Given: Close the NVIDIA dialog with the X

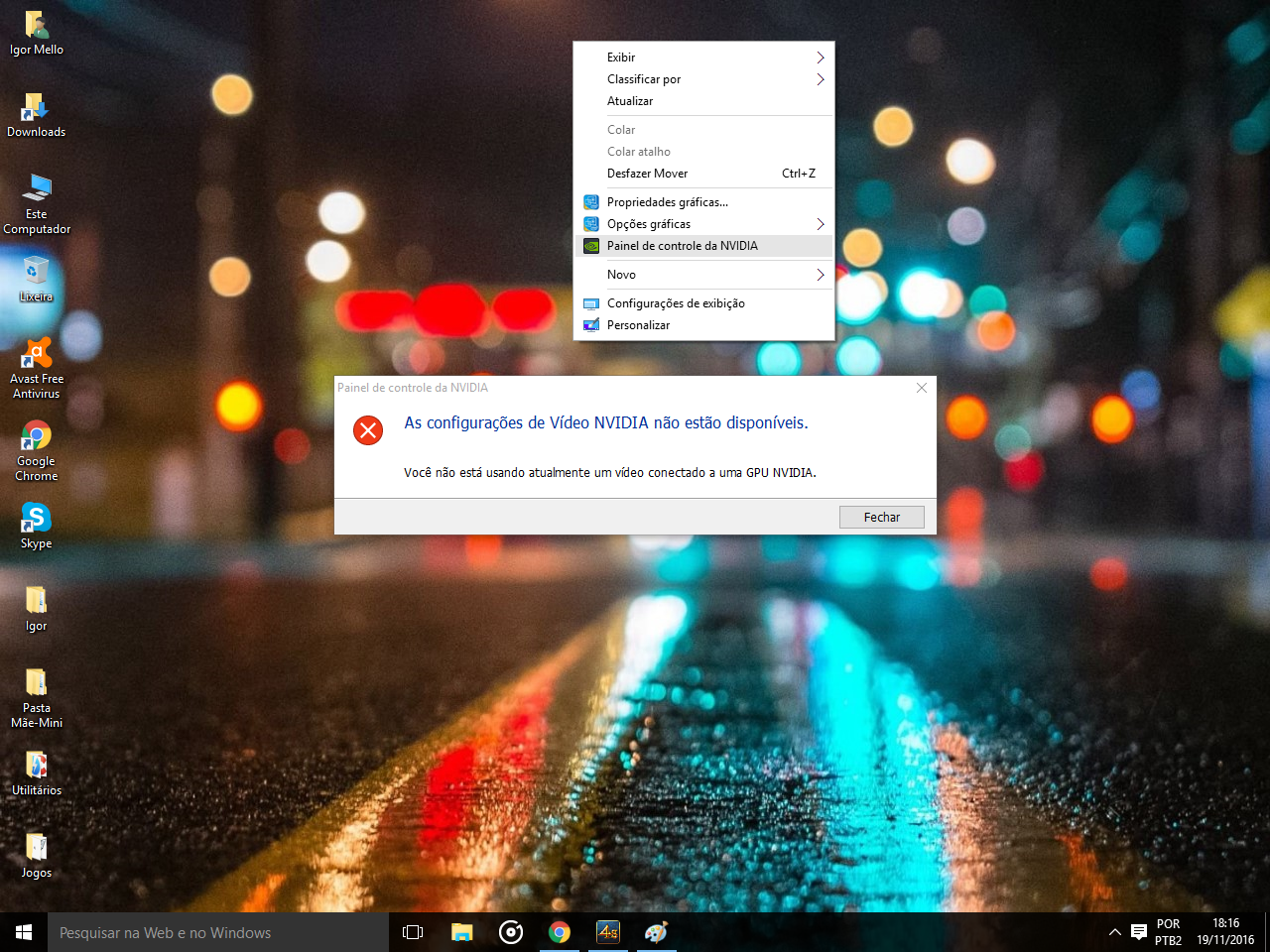Looking at the screenshot, I should click(x=922, y=388).
